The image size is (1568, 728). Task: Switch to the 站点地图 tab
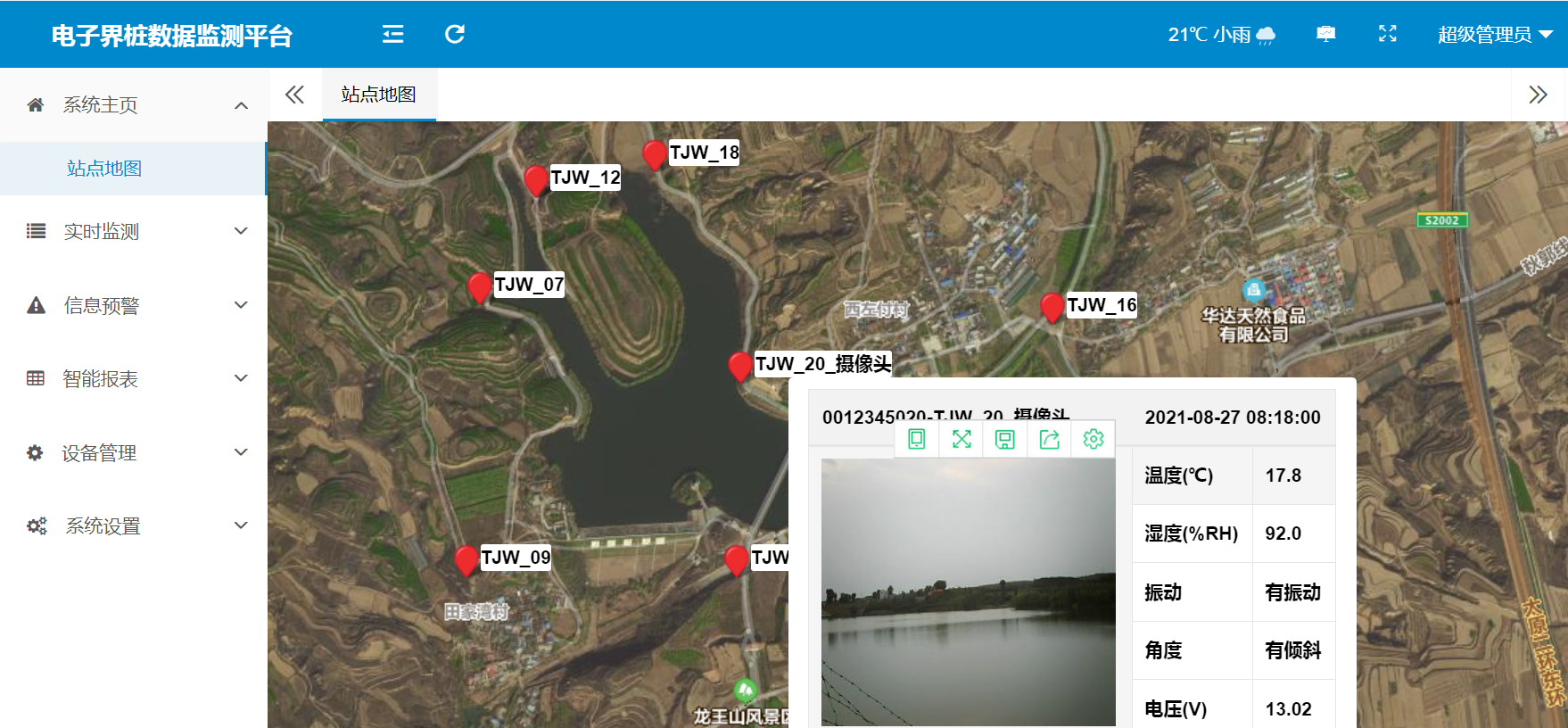tap(378, 95)
